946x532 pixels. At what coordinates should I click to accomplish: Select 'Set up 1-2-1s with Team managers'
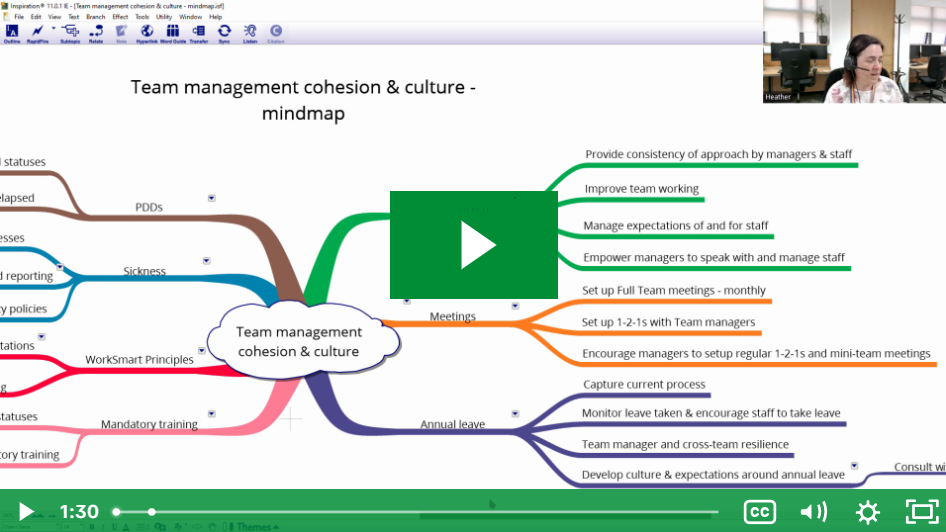click(668, 322)
